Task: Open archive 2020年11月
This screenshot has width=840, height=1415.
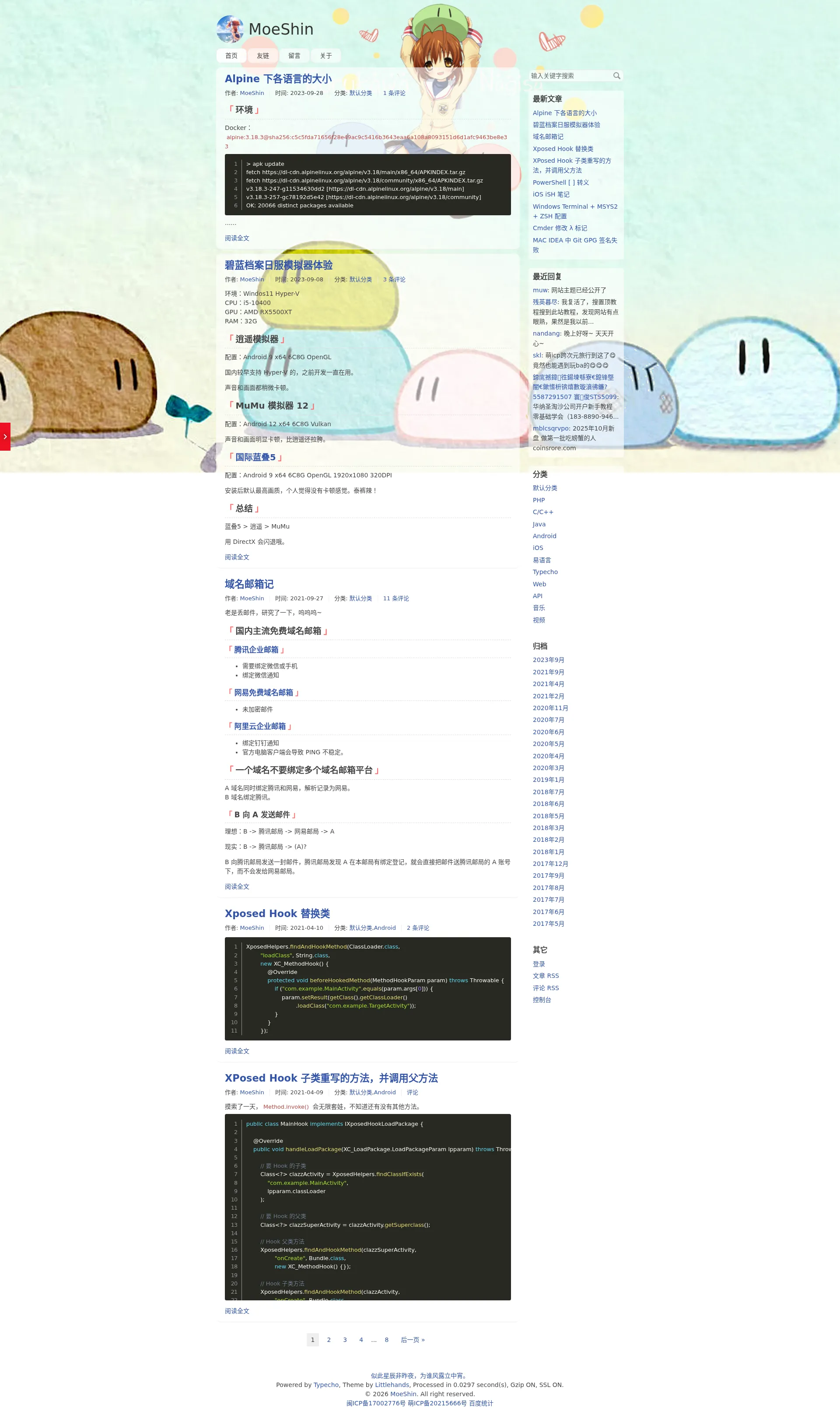Action: [550, 708]
